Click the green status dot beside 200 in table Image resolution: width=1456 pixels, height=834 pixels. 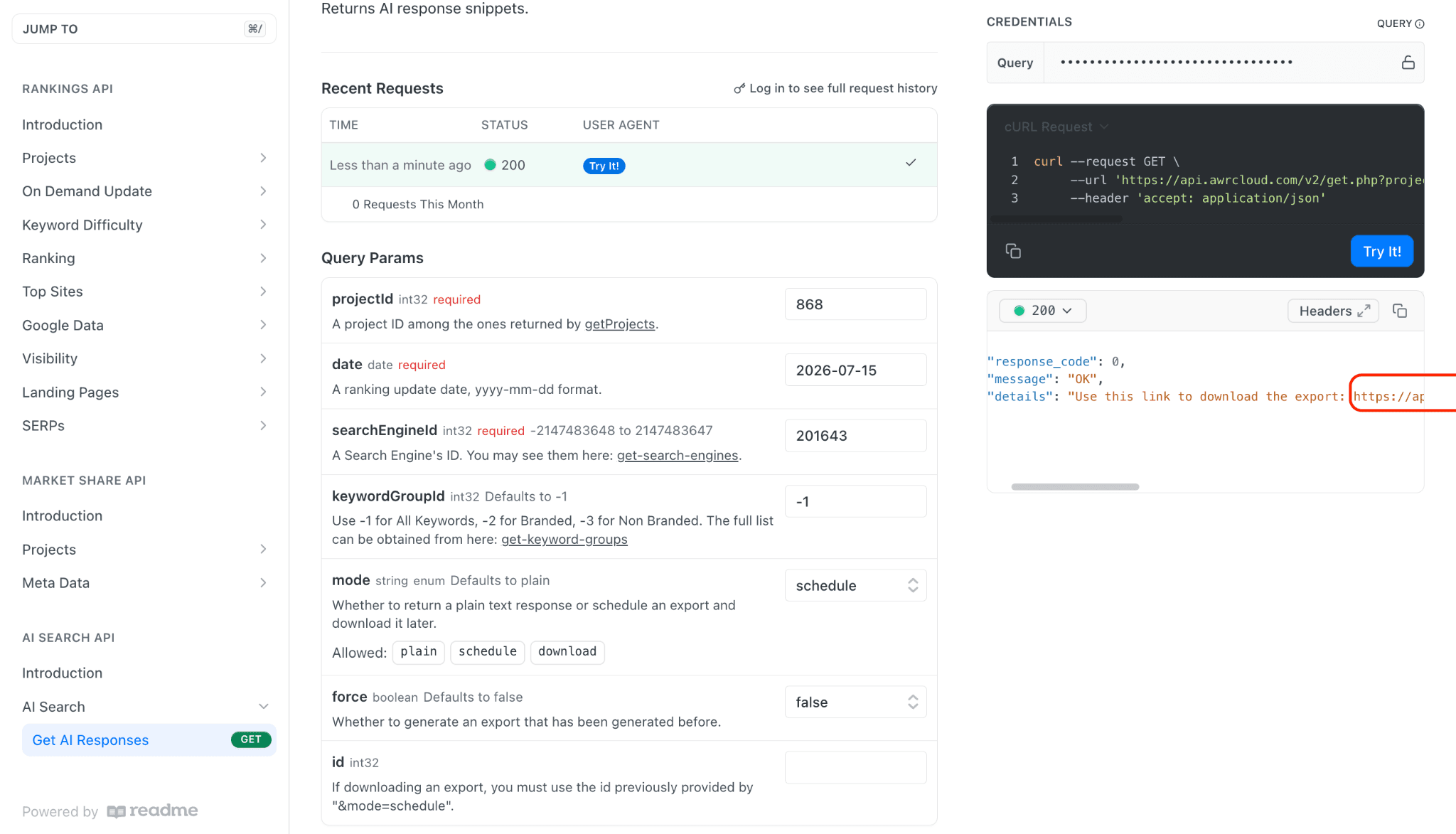coord(490,165)
